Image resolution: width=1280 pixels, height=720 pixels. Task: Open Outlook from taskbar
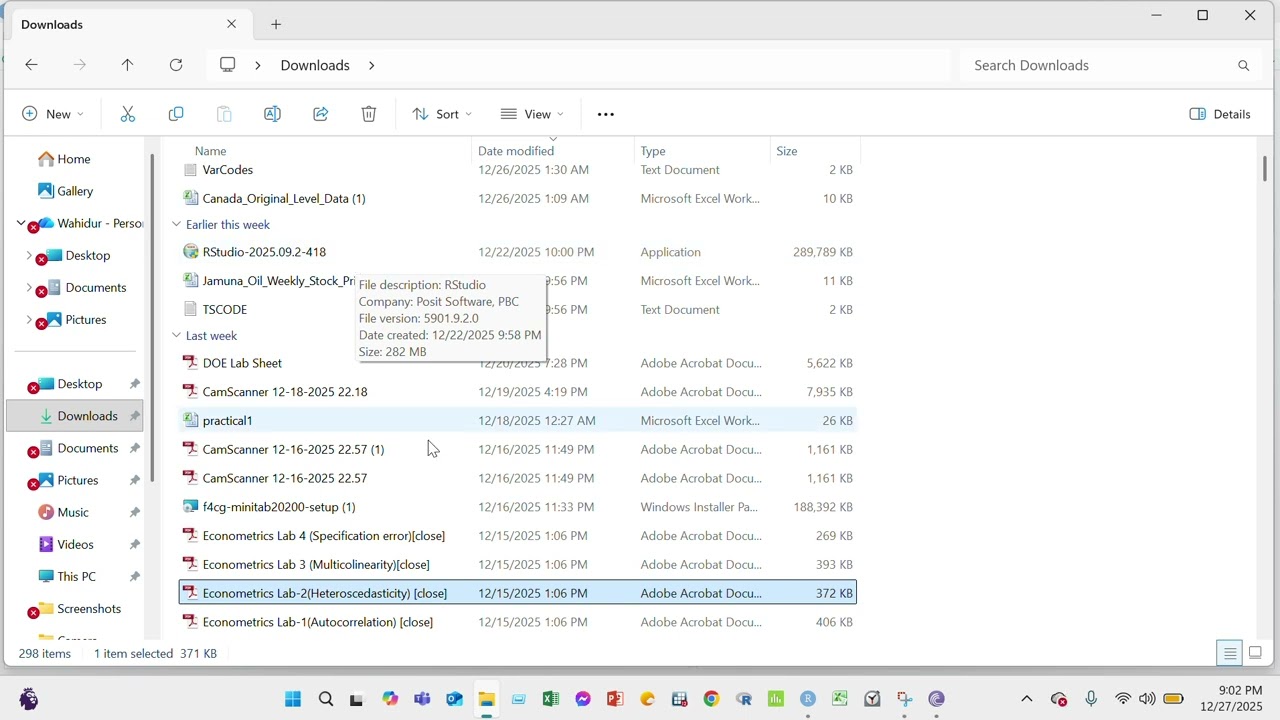pyautogui.click(x=454, y=699)
